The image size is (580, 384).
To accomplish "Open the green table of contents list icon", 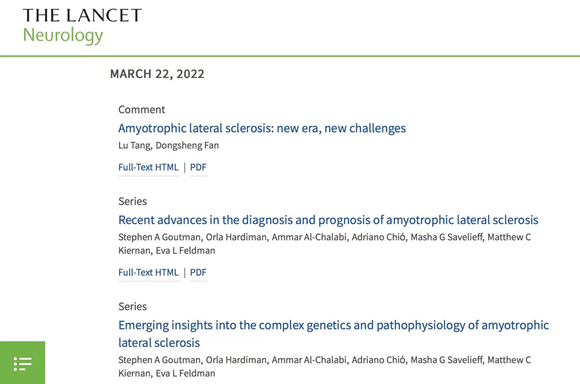I will (x=23, y=363).
